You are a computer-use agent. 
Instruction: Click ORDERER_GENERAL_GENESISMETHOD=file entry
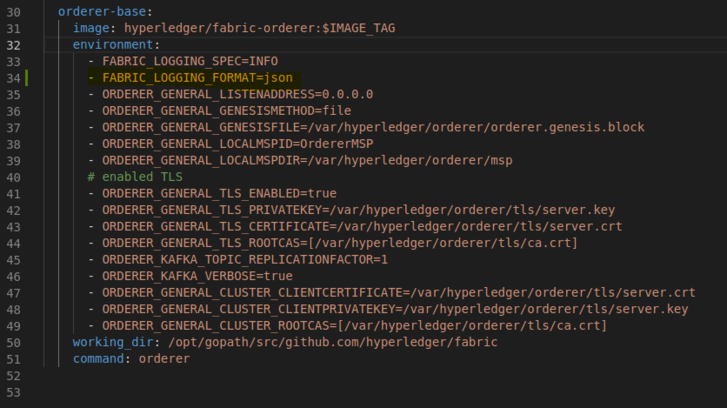(x=227, y=111)
